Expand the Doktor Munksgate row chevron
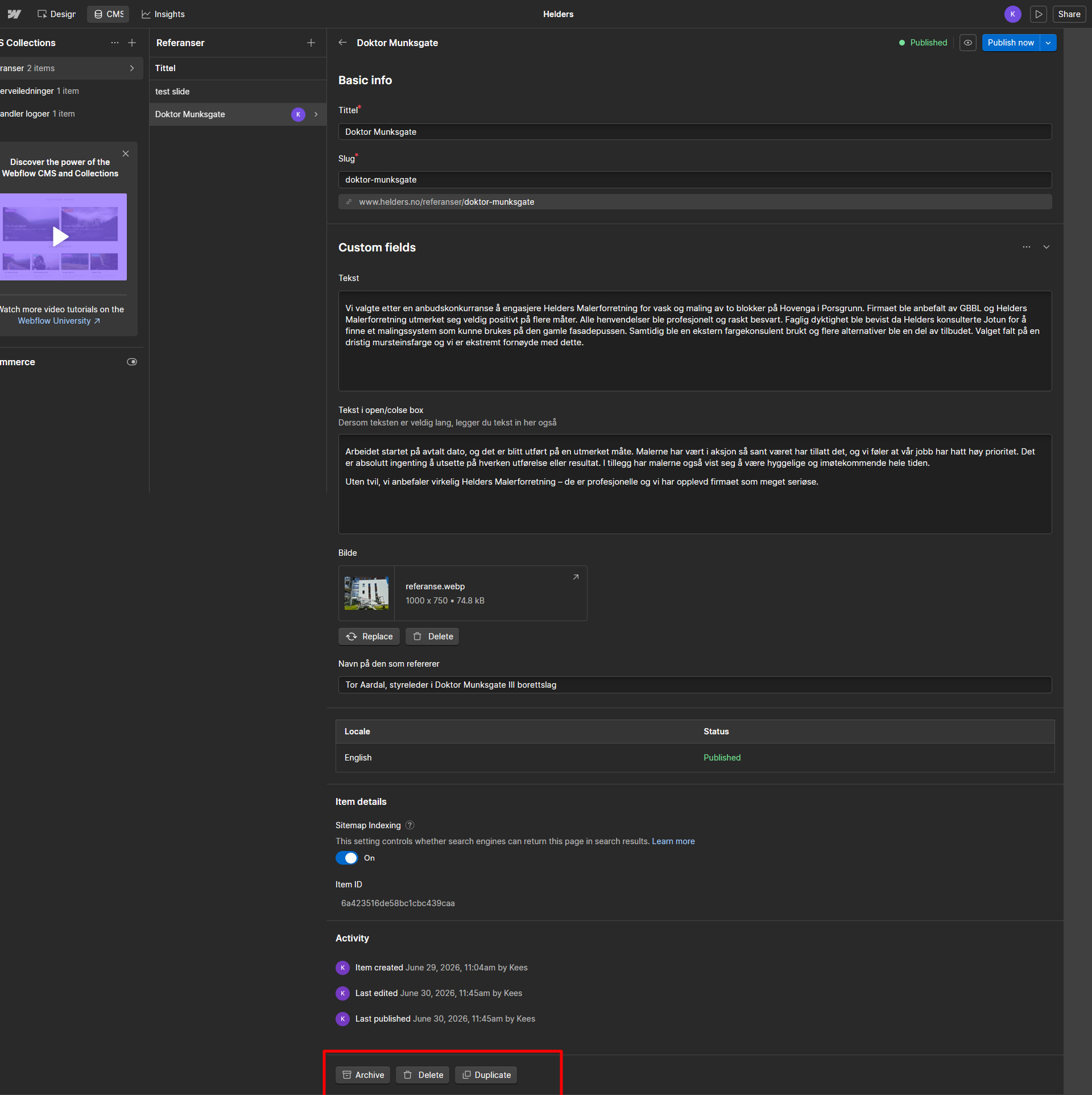This screenshot has width=1092, height=1095. tap(316, 114)
